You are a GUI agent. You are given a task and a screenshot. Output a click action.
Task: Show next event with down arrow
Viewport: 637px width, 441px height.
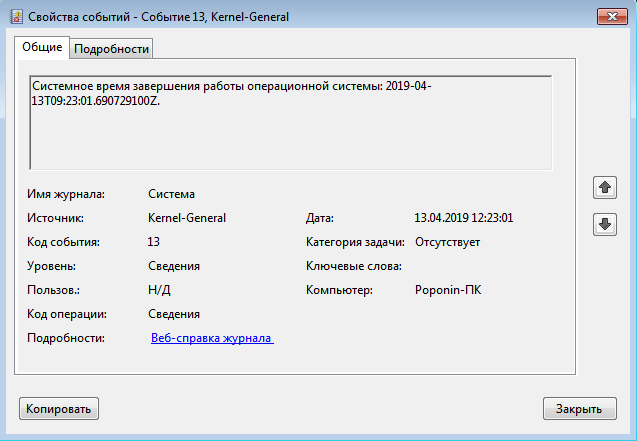(605, 225)
